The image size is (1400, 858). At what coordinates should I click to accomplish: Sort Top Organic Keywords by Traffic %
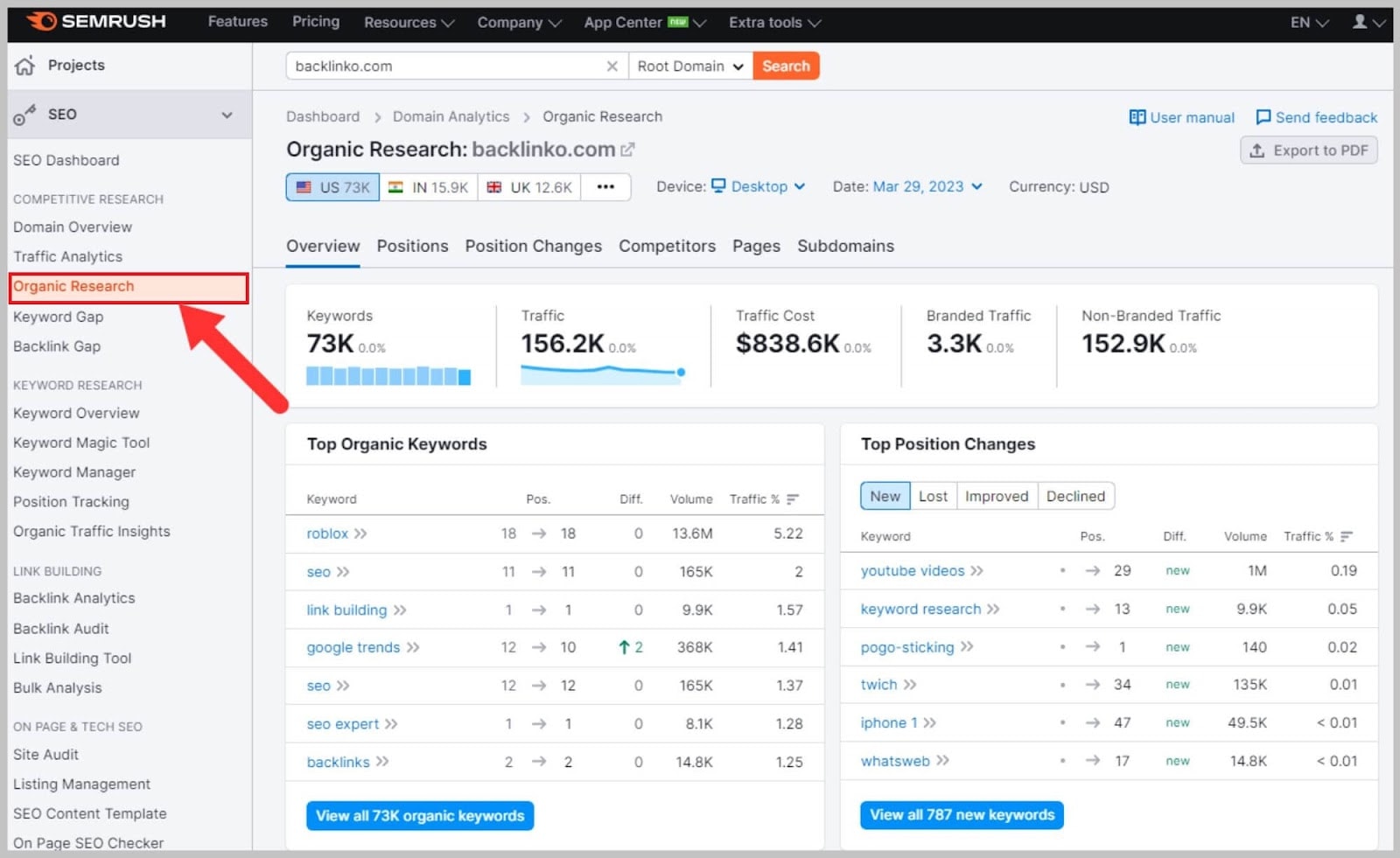point(793,499)
